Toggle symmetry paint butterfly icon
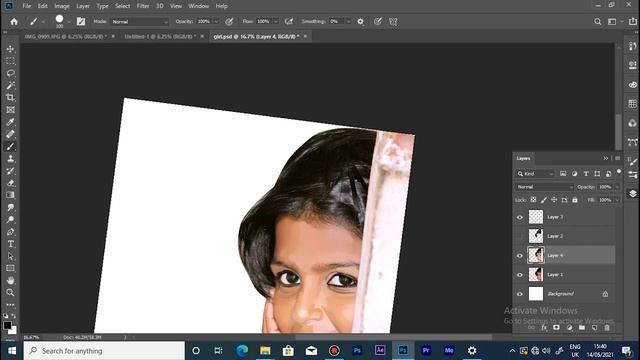The width and height of the screenshot is (640, 360). click(x=393, y=22)
